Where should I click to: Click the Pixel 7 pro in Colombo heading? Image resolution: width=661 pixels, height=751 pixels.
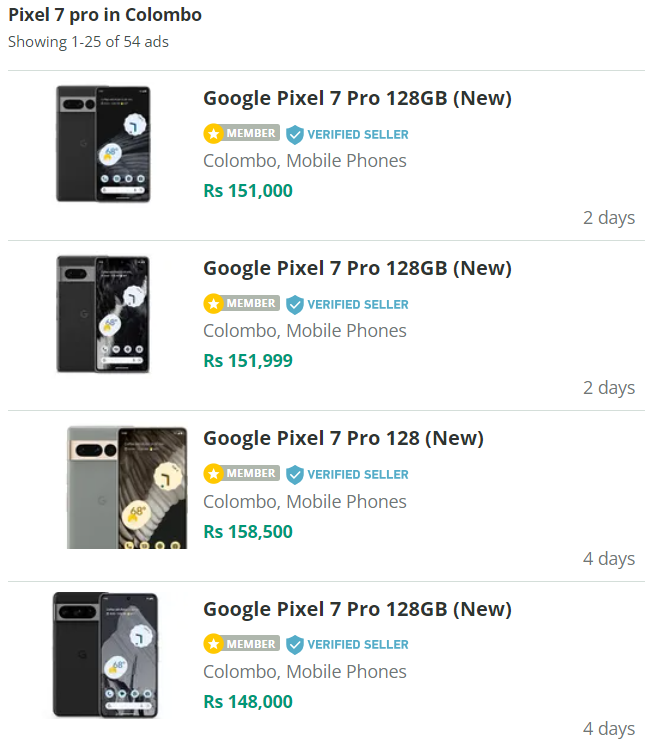(x=105, y=15)
